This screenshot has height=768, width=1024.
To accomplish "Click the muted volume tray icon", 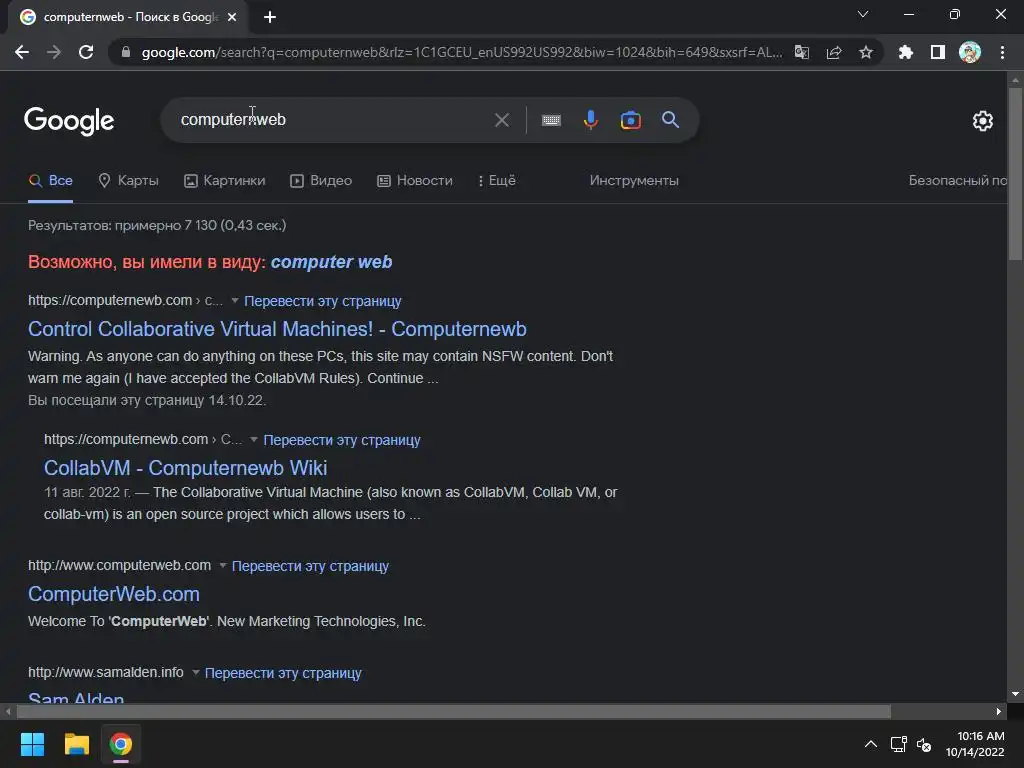I will pyautogui.click(x=924, y=744).
